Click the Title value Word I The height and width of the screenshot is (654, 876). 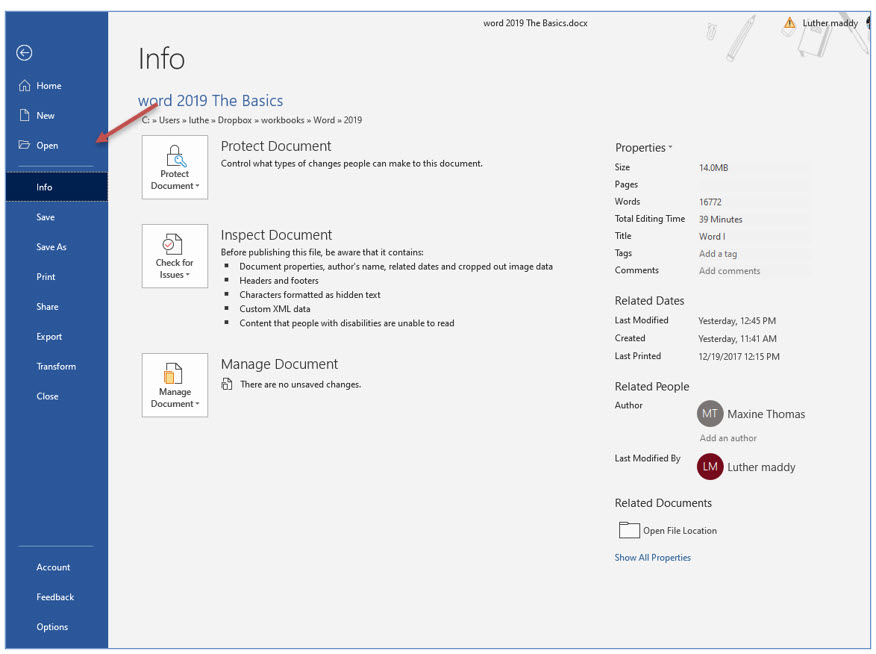(x=712, y=236)
